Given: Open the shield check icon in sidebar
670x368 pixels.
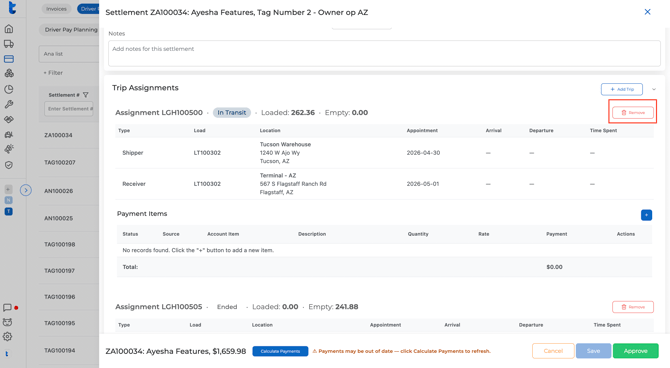Looking at the screenshot, I should [9, 165].
